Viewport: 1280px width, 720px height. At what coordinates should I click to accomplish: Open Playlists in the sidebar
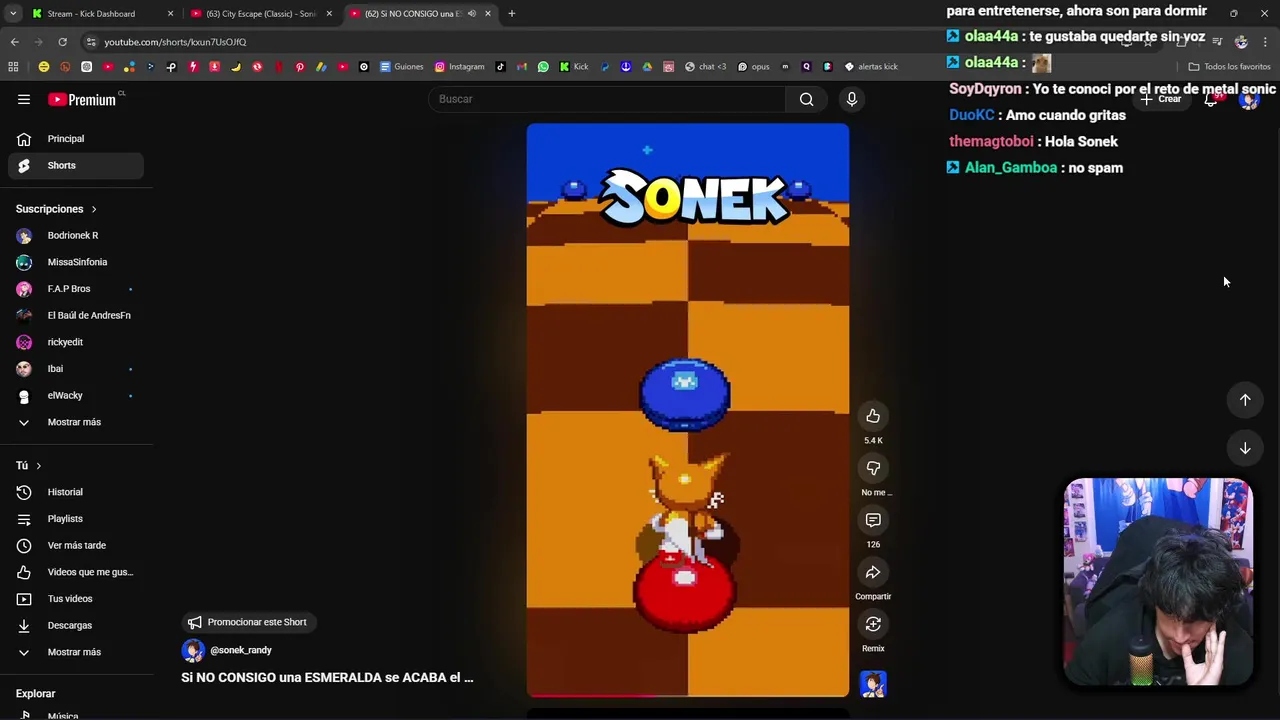pyautogui.click(x=76, y=519)
